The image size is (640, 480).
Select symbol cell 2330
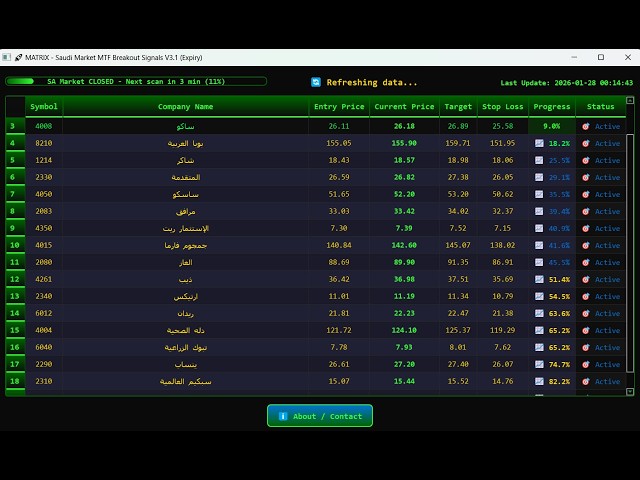[44, 177]
